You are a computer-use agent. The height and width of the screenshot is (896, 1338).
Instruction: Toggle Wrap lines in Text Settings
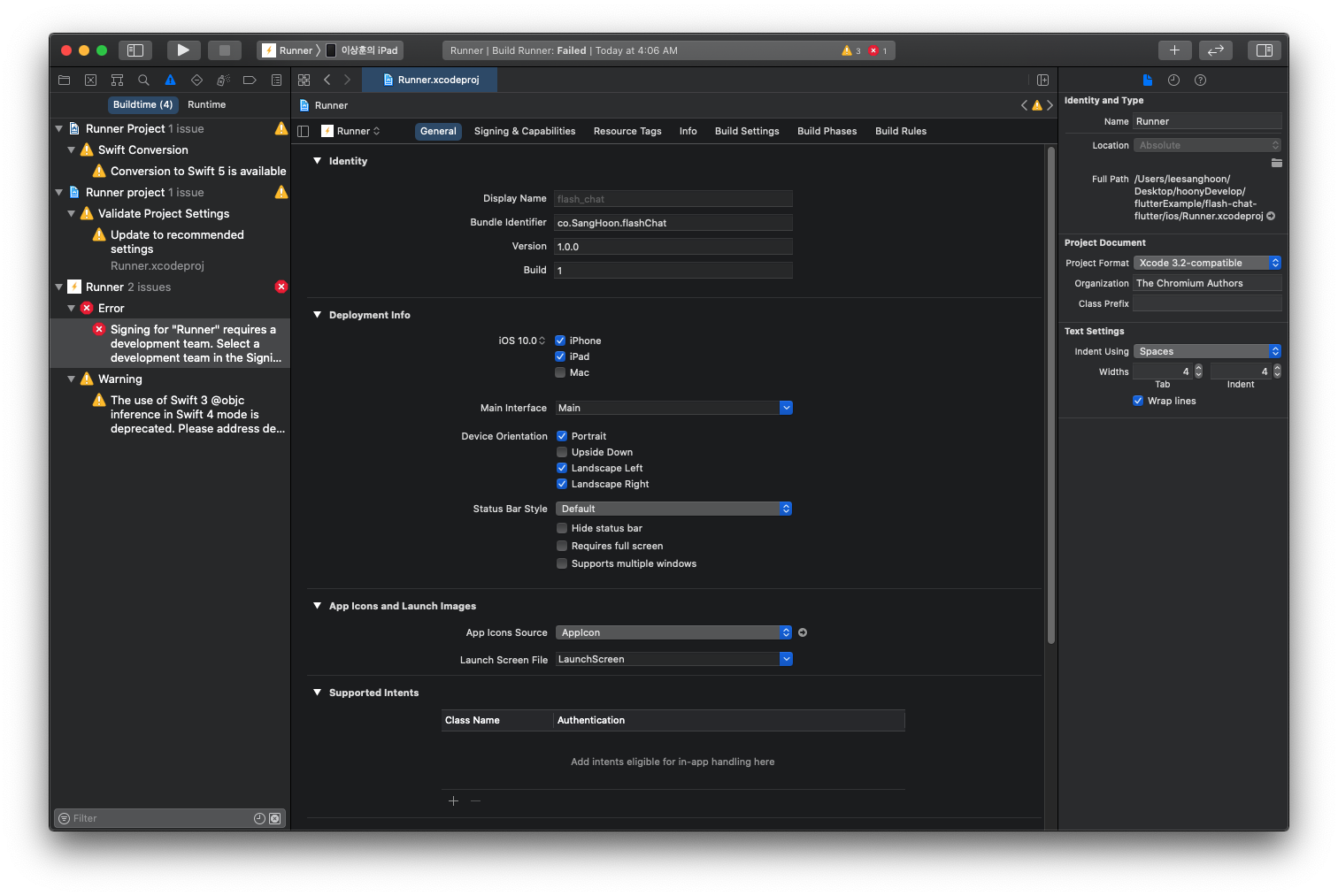point(1138,401)
